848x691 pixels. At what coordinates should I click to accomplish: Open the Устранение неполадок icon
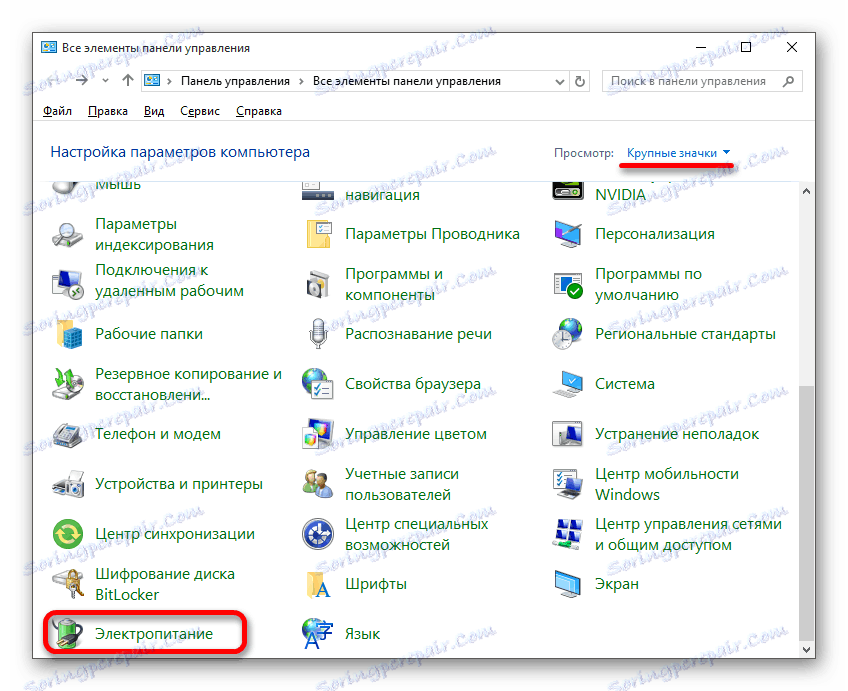[567, 434]
